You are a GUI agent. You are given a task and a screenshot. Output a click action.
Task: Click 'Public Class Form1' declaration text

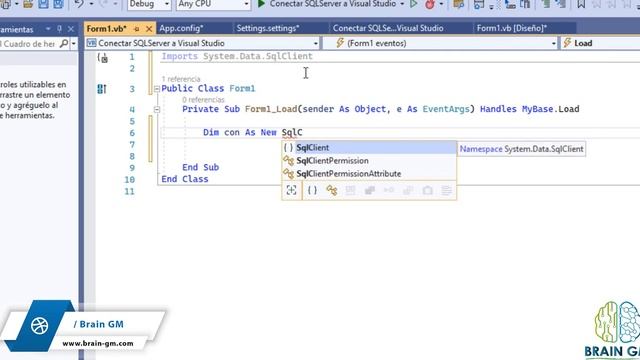[208, 89]
